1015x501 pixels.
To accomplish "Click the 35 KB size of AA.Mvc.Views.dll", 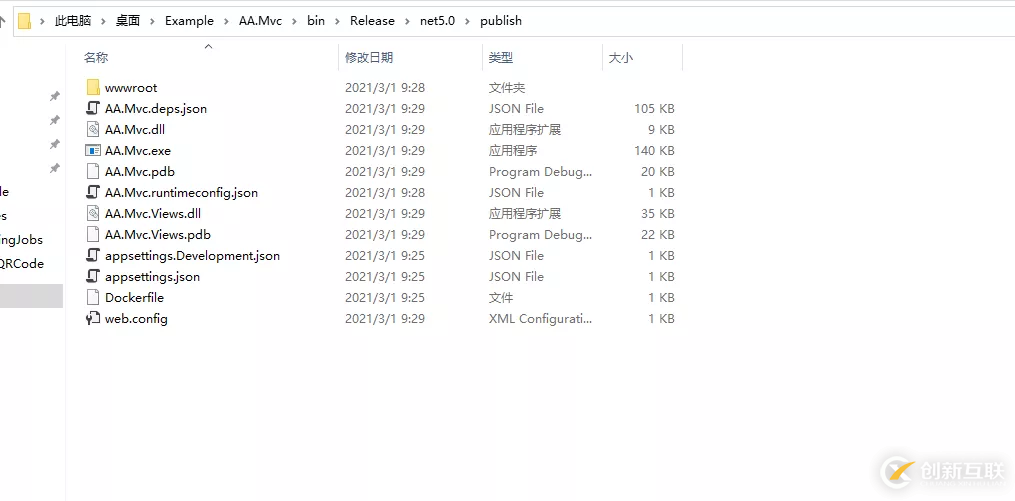I will 658,214.
